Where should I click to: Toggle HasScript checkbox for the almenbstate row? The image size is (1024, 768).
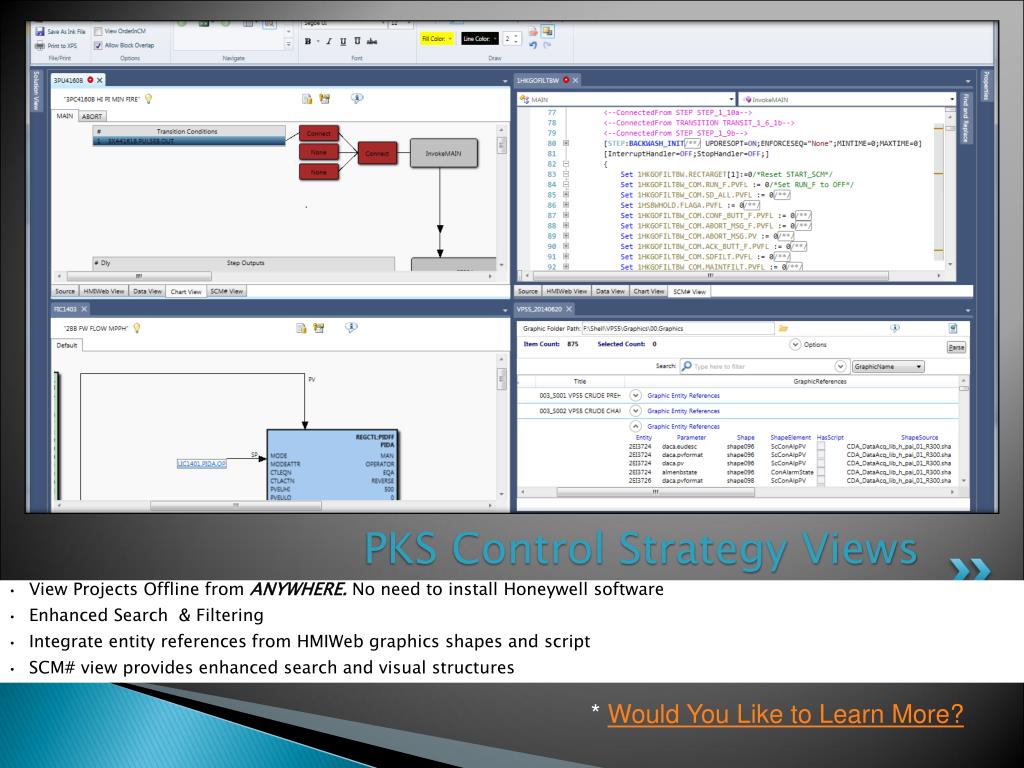click(x=821, y=472)
